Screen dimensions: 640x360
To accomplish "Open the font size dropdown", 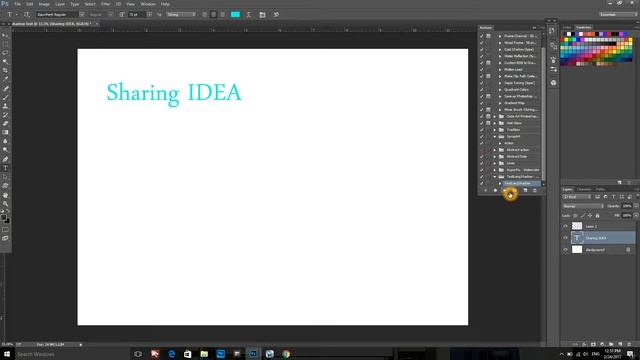I will pos(149,15).
